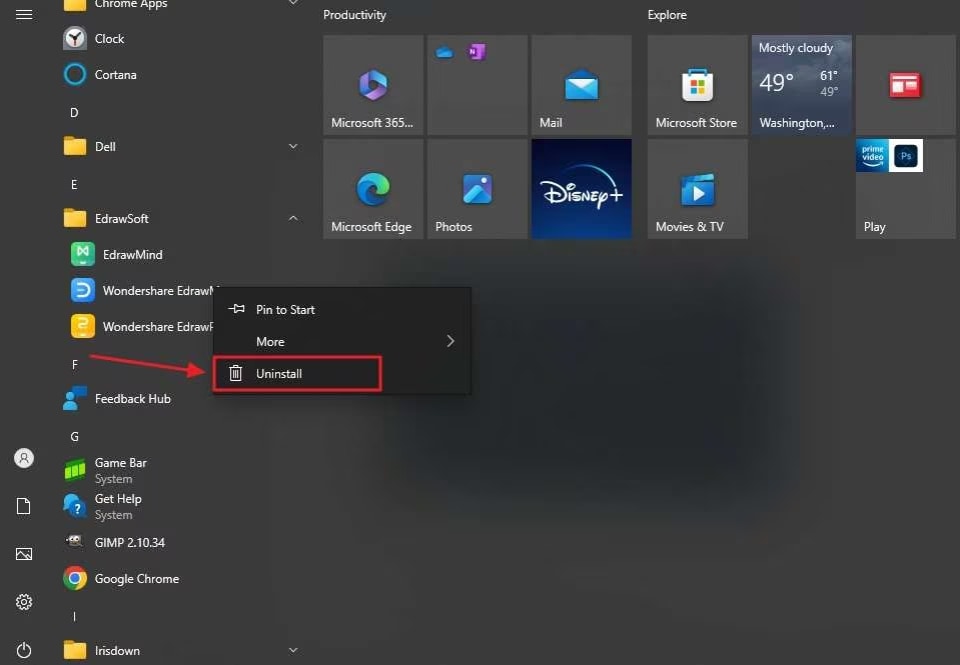Click the Cortana list label
Screen dimensions: 960x665
tap(116, 75)
